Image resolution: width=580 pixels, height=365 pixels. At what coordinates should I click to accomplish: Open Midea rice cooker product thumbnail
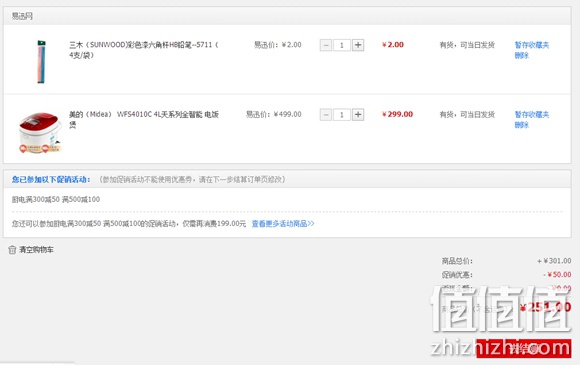[40, 132]
